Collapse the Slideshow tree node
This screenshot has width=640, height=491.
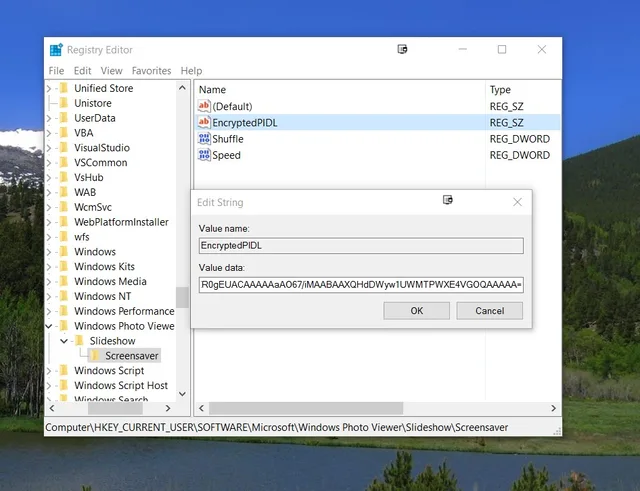[x=64, y=340]
